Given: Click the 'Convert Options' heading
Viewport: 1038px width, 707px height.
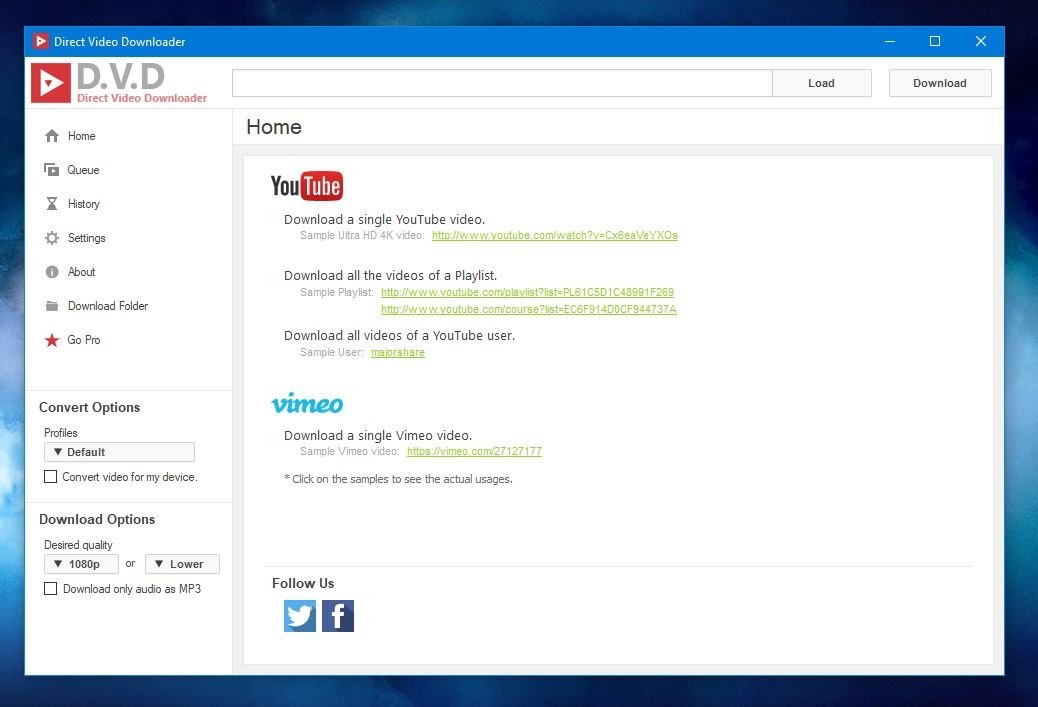Looking at the screenshot, I should click(89, 407).
